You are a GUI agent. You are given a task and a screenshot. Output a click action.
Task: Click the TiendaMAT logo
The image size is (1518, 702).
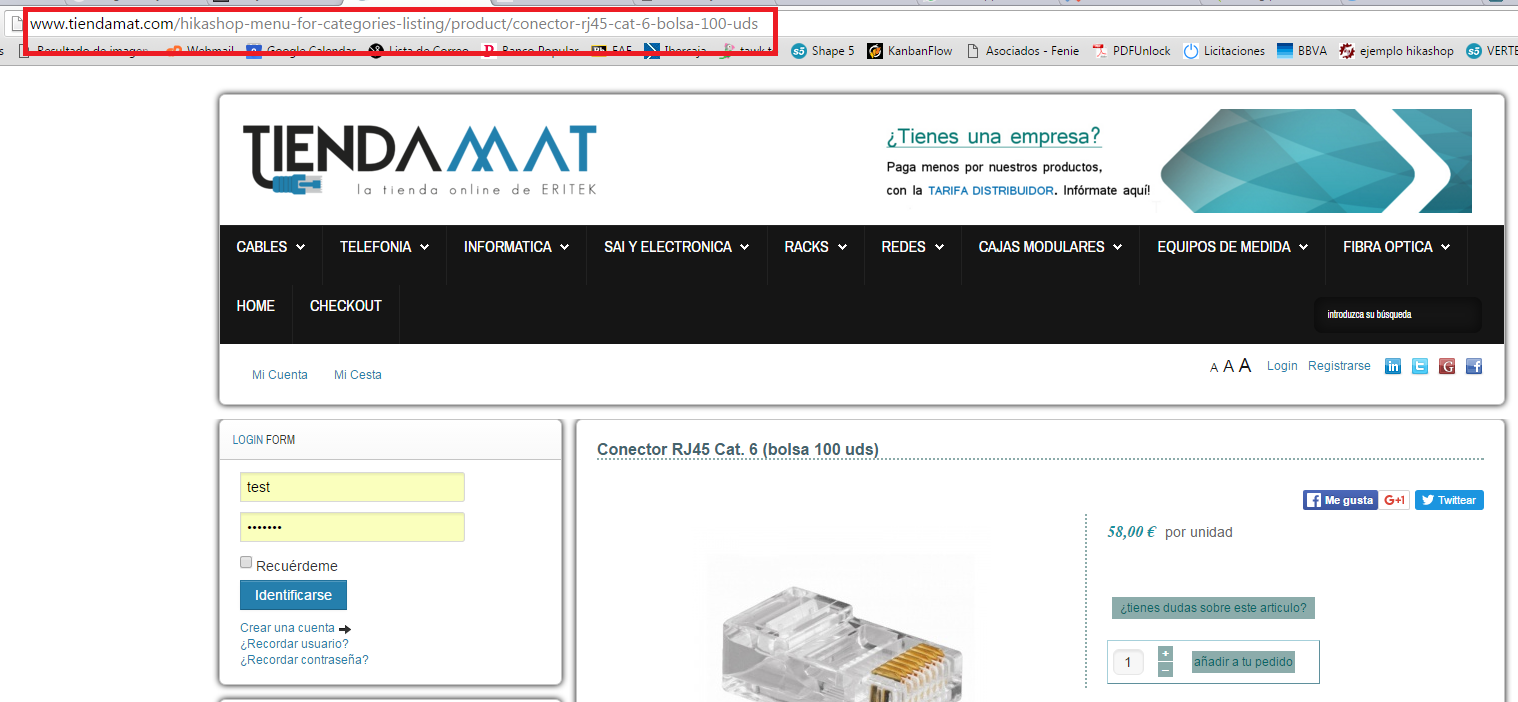[420, 160]
